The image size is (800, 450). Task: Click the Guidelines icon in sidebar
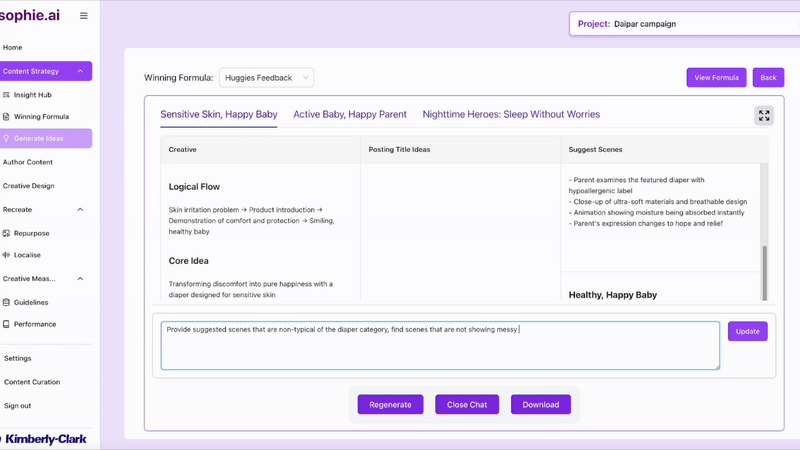(6, 303)
